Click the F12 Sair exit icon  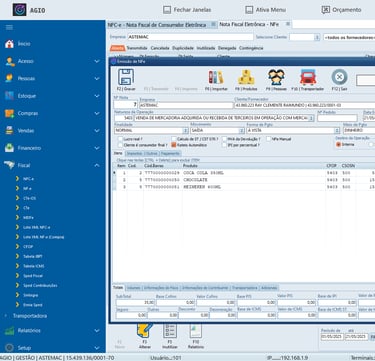coord(339,77)
